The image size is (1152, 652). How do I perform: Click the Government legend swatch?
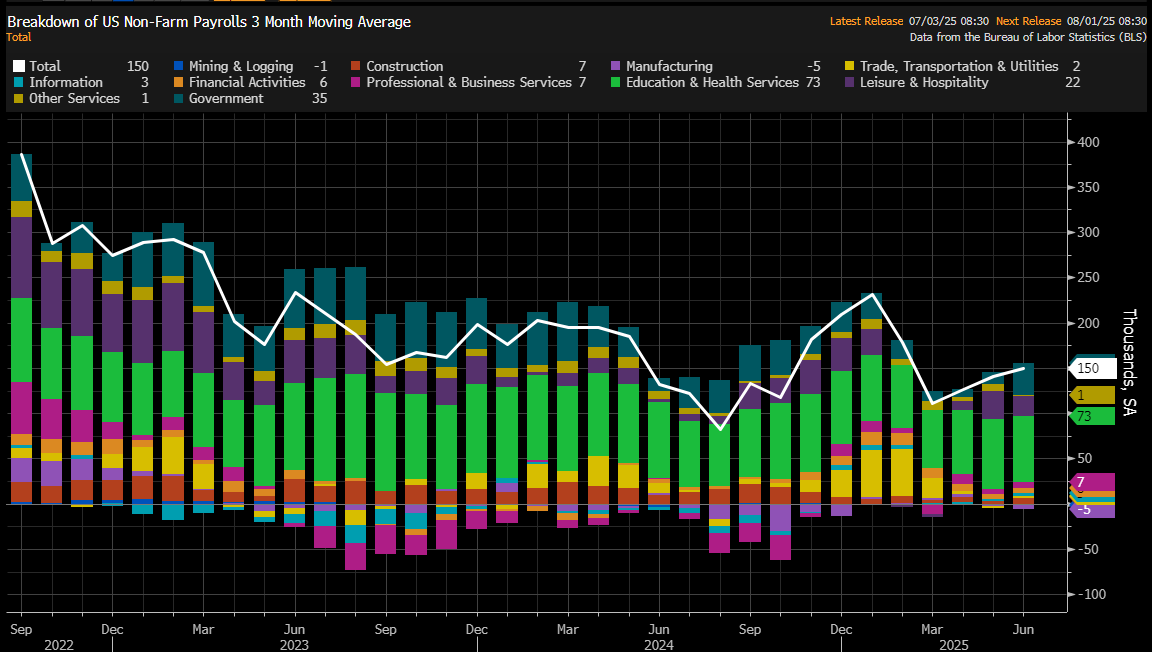coord(178,99)
